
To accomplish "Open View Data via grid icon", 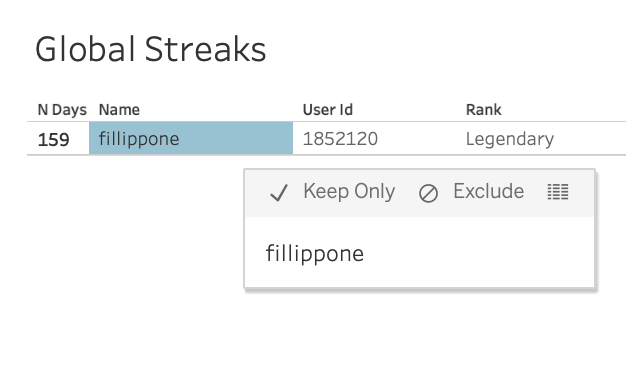I will coord(558,192).
